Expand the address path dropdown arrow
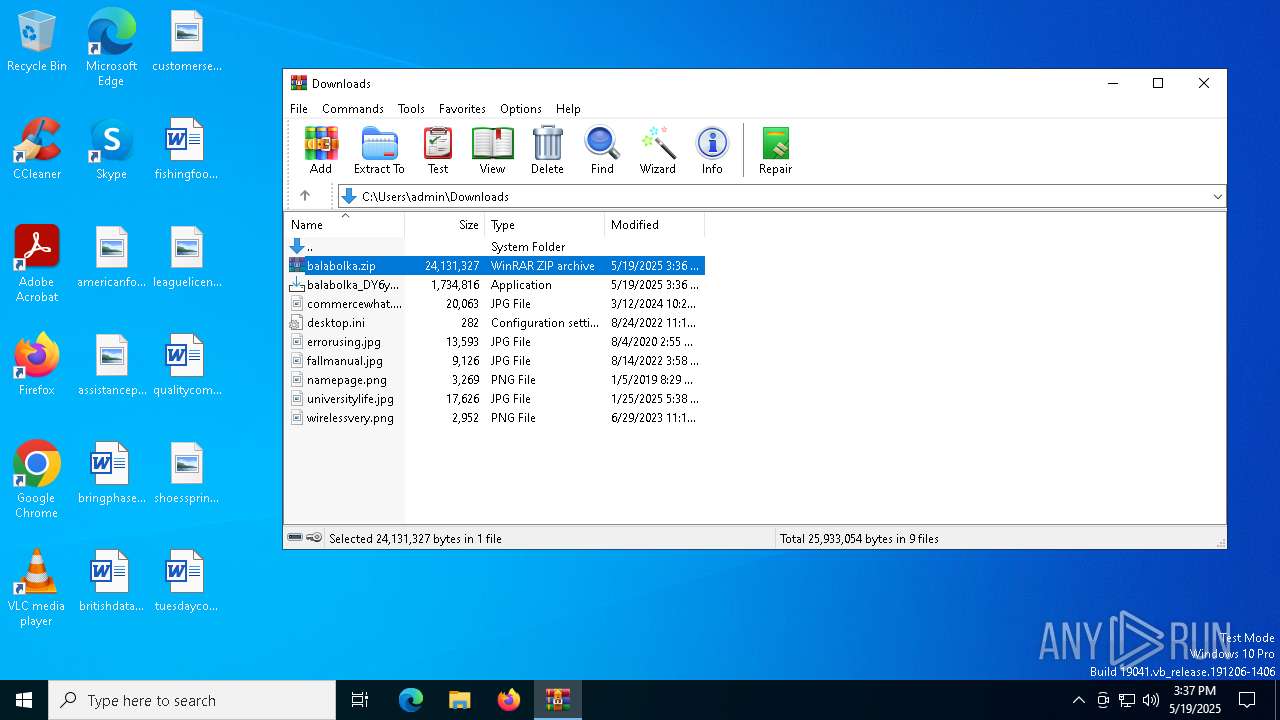1280x720 pixels. coord(1217,196)
